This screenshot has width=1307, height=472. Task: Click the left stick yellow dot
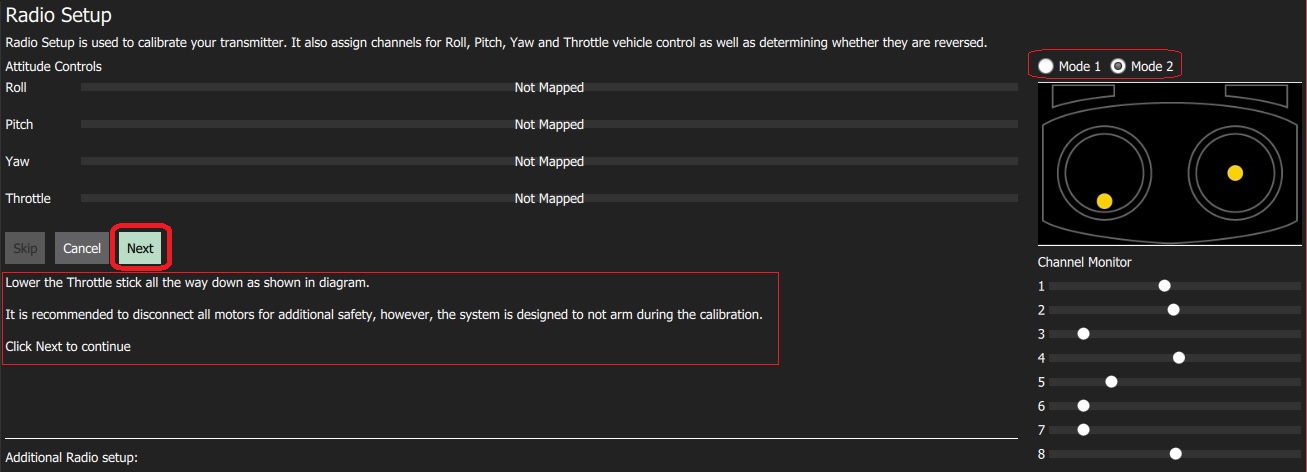coord(1104,201)
